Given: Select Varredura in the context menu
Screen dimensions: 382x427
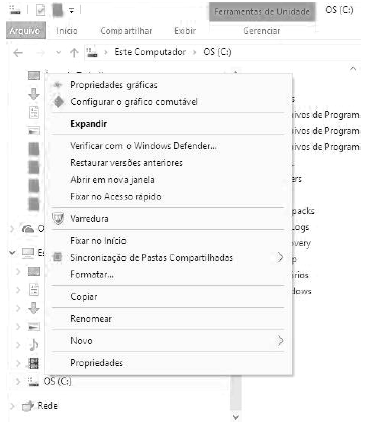Looking at the screenshot, I should point(169,219).
